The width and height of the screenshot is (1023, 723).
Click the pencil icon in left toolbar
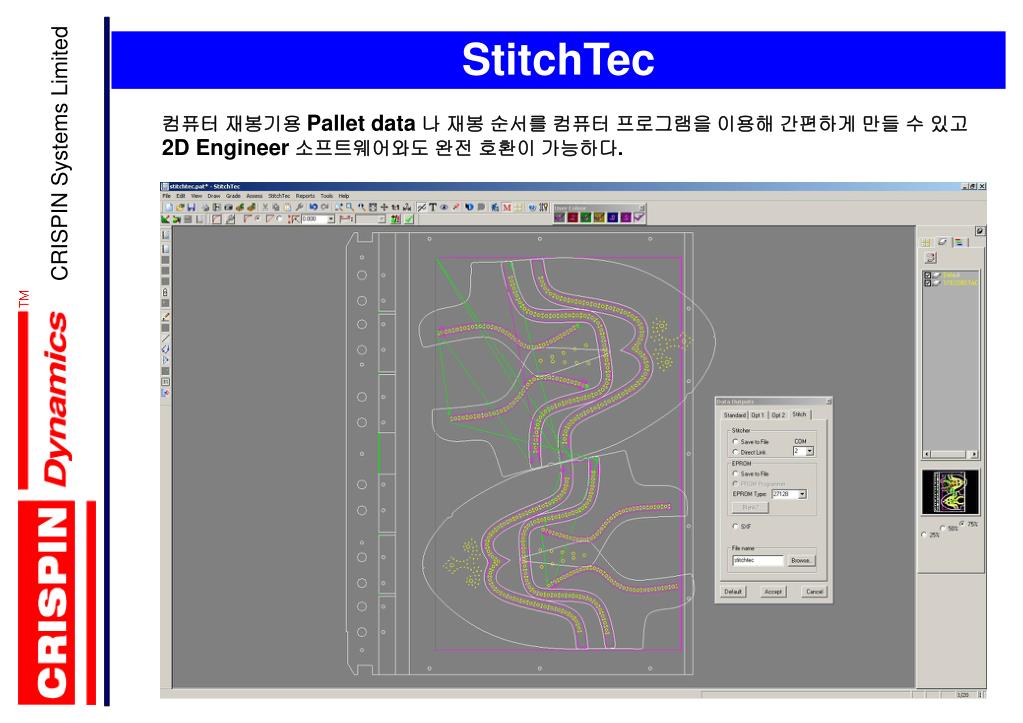165,316
